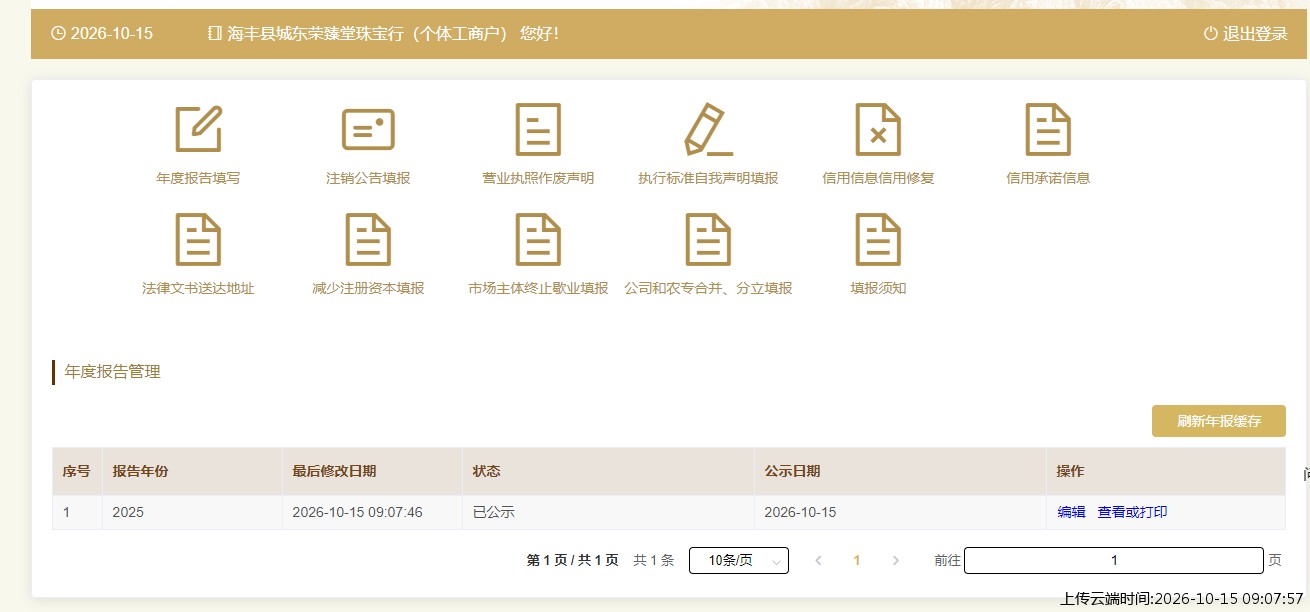Click the 信用承诺信息 text label
The height and width of the screenshot is (612, 1310).
(1048, 178)
